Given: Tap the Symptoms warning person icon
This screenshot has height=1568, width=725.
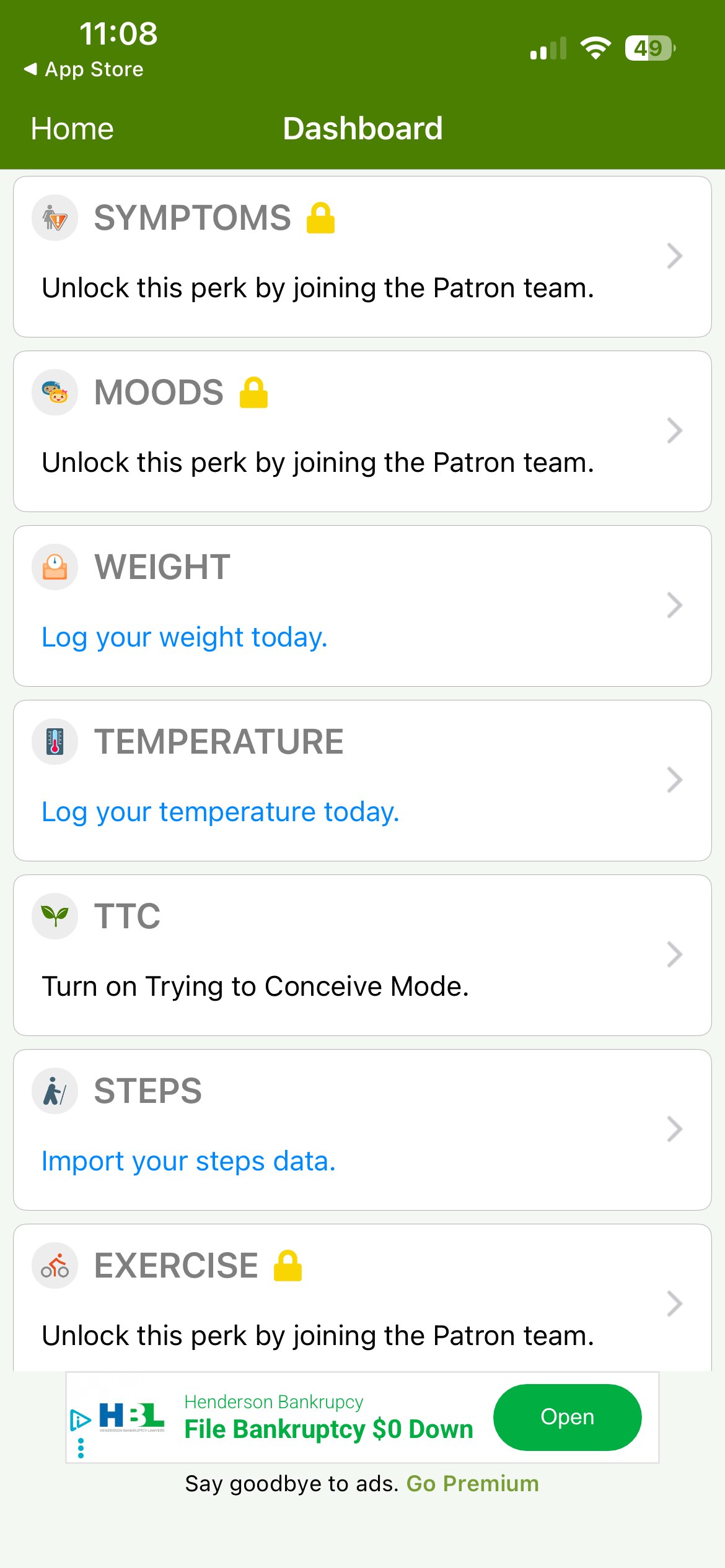Looking at the screenshot, I should tap(55, 218).
